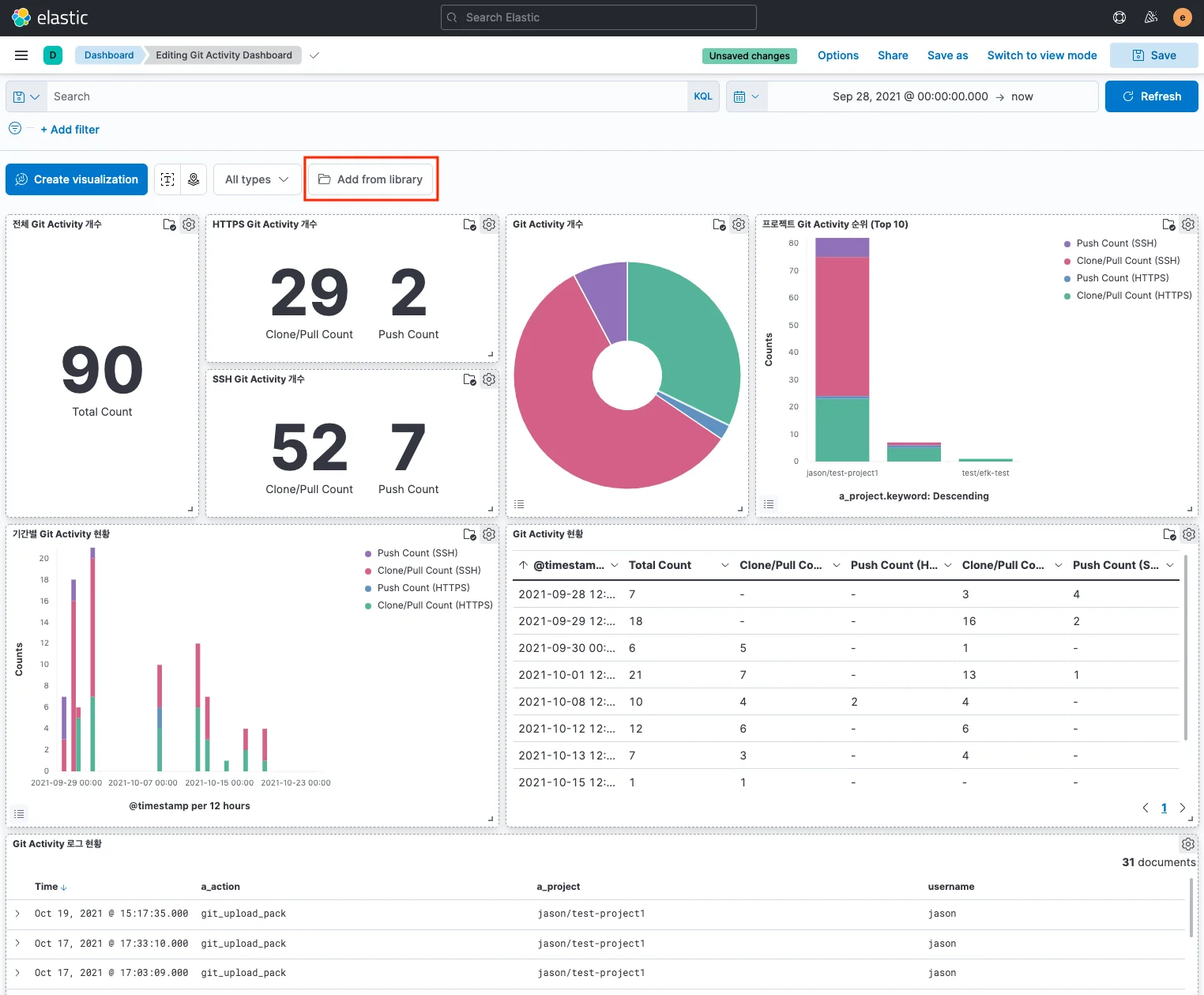The image size is (1204, 995).
Task: Open the filter options icon beside Add filter
Action: 15,129
